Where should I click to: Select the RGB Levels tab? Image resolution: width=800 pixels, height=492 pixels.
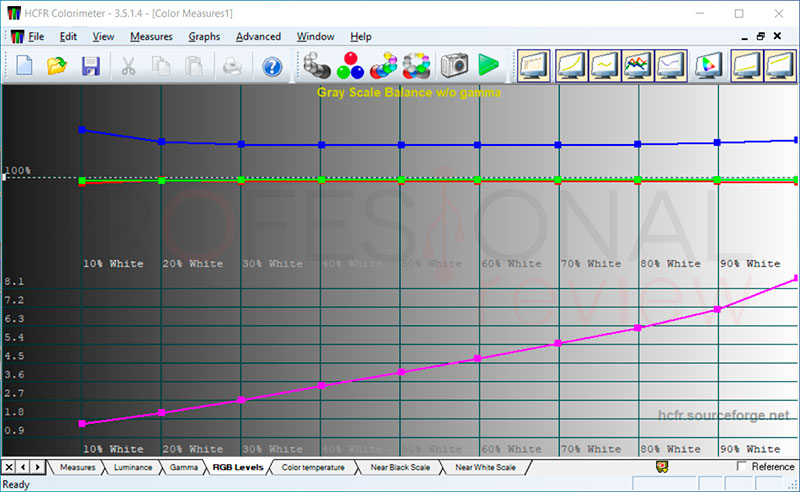(x=238, y=467)
